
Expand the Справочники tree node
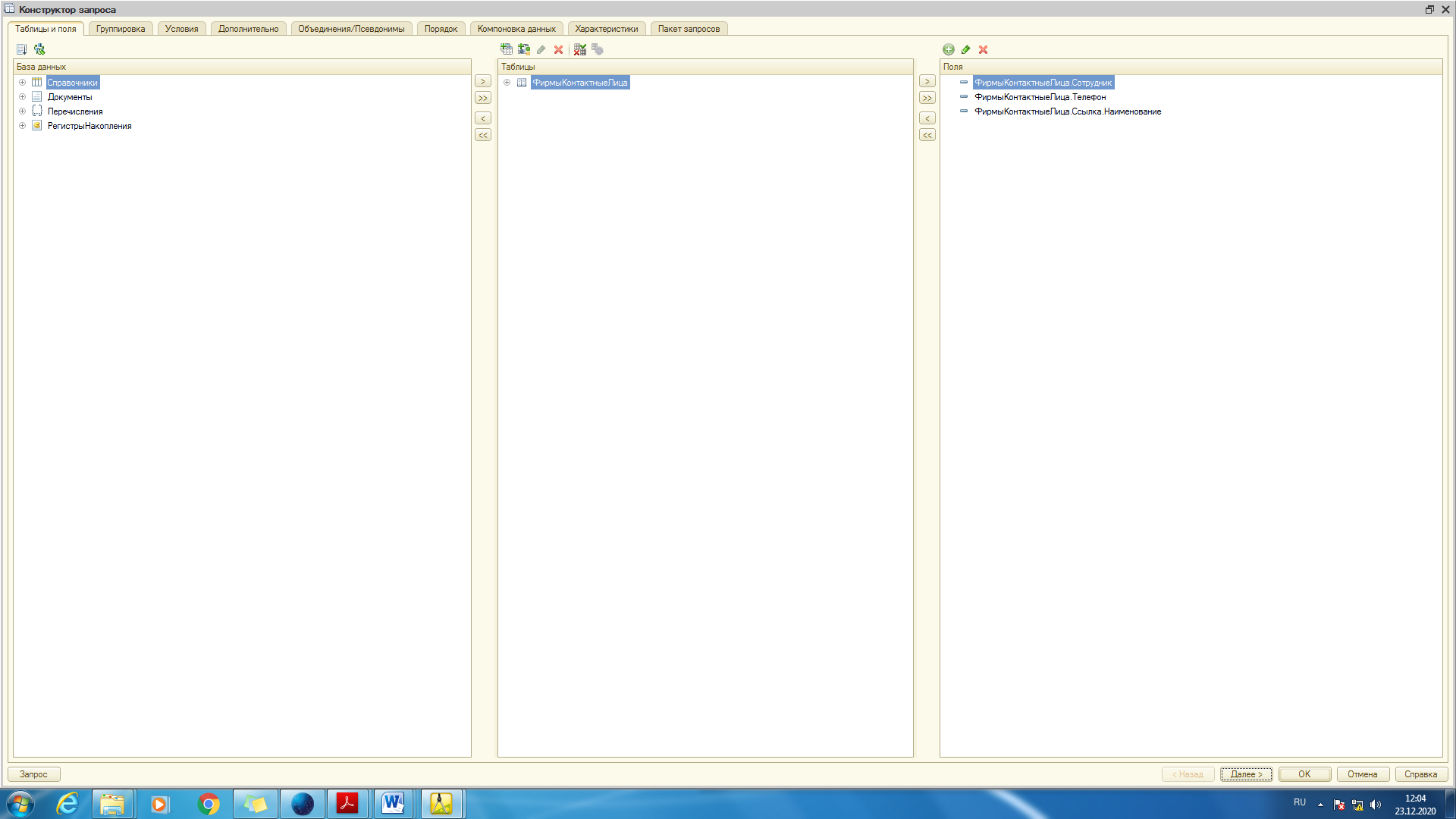[x=22, y=83]
